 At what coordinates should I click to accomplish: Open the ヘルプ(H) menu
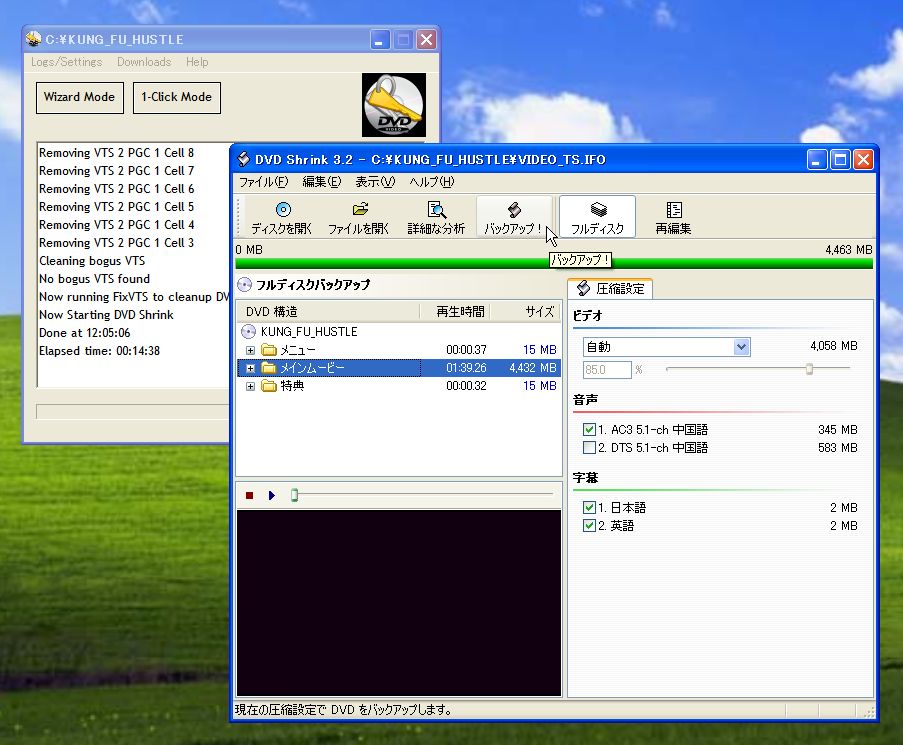pyautogui.click(x=431, y=182)
